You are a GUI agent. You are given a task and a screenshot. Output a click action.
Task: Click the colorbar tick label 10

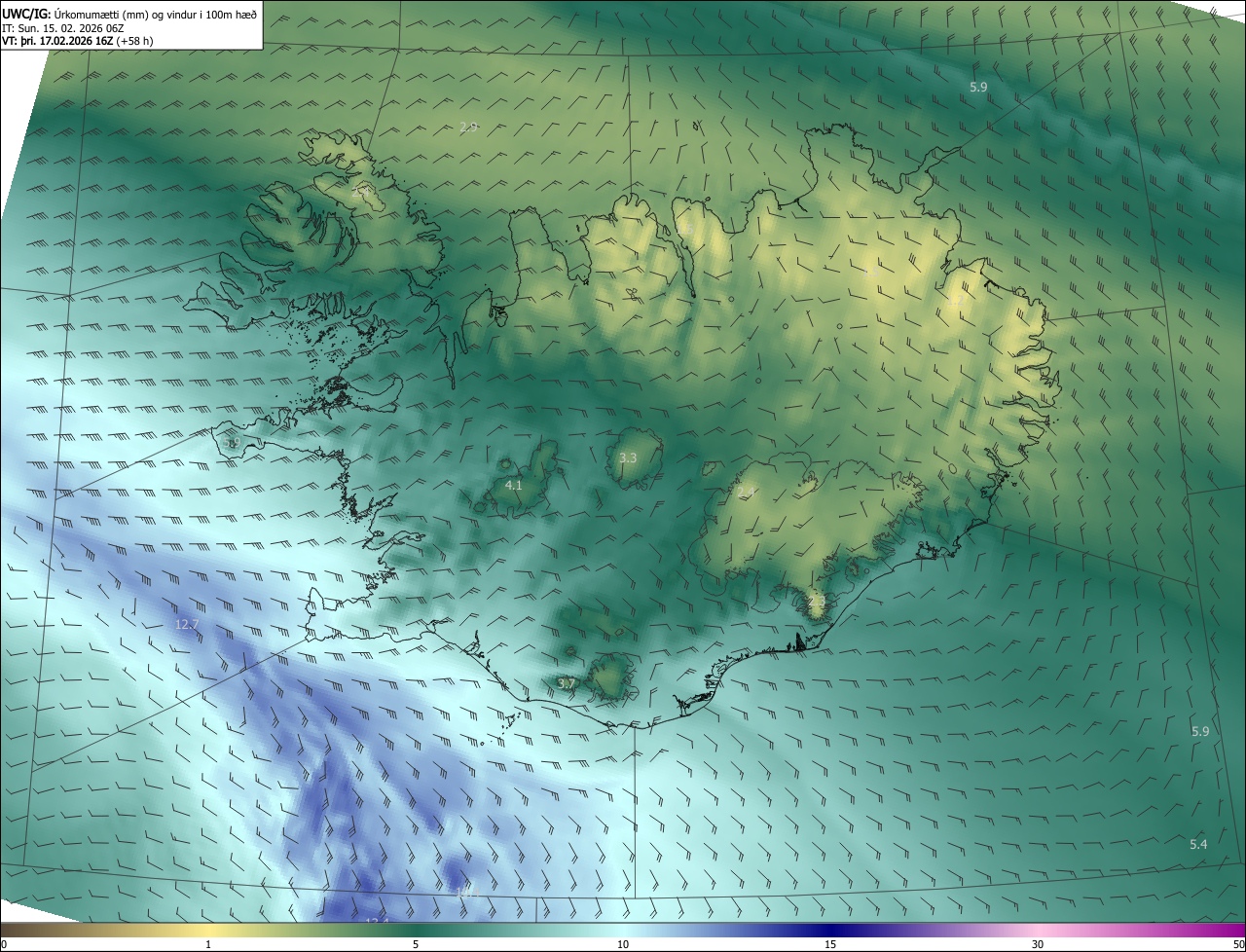(623, 945)
